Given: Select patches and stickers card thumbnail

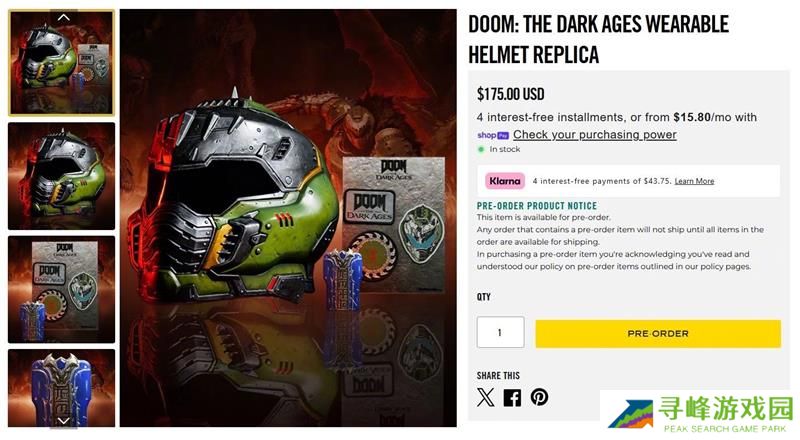Looking at the screenshot, I should tap(62, 289).
